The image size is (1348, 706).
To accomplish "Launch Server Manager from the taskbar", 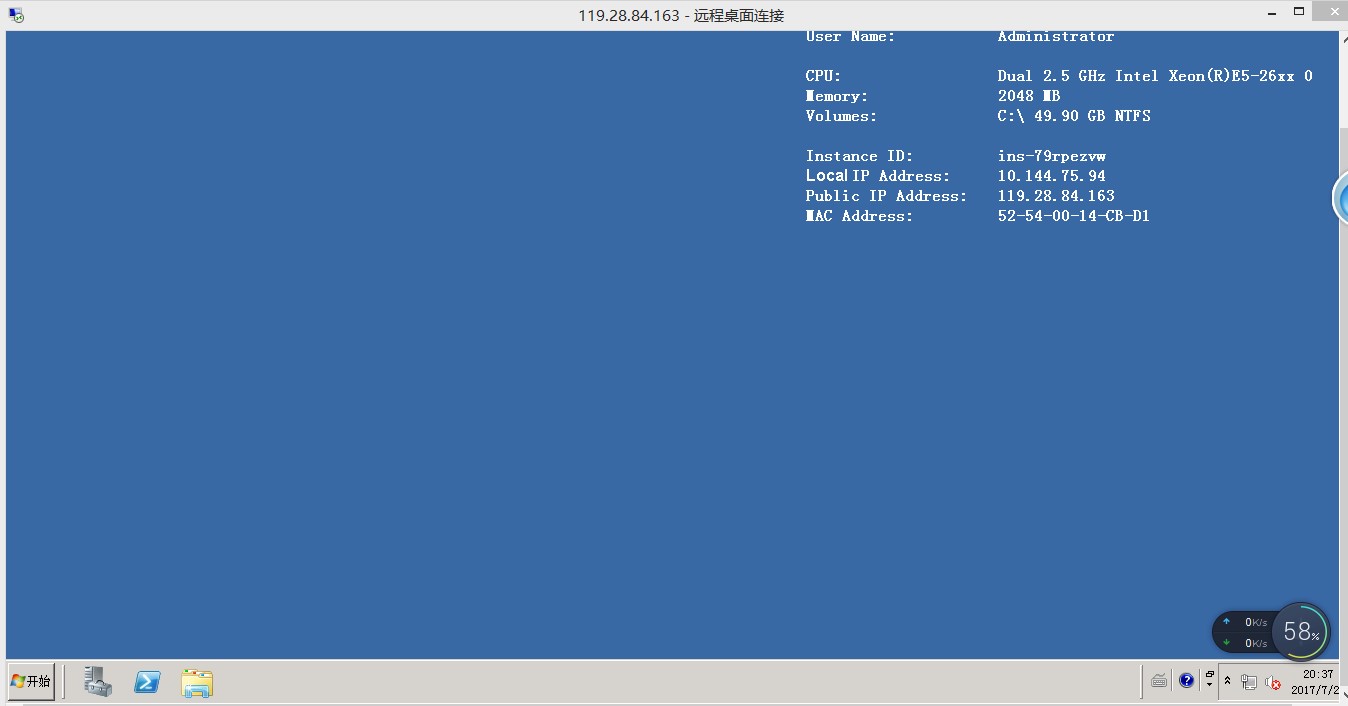I will coord(98,682).
